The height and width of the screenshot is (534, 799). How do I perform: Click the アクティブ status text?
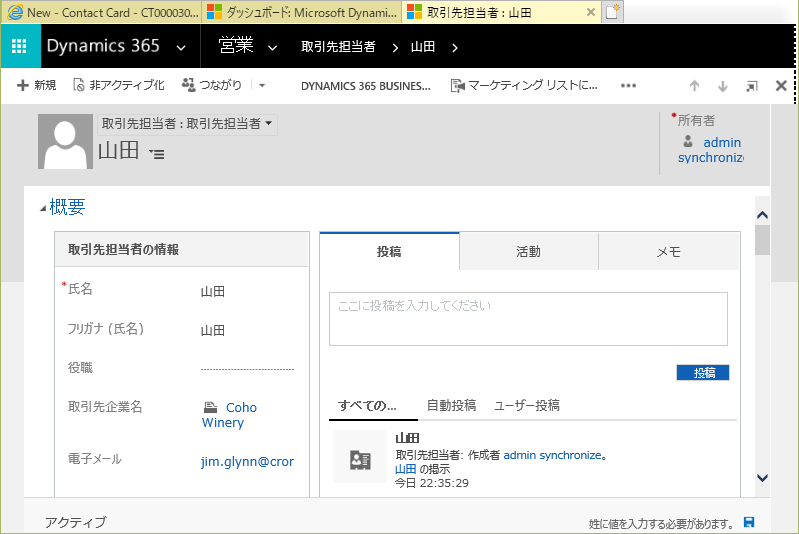75,522
